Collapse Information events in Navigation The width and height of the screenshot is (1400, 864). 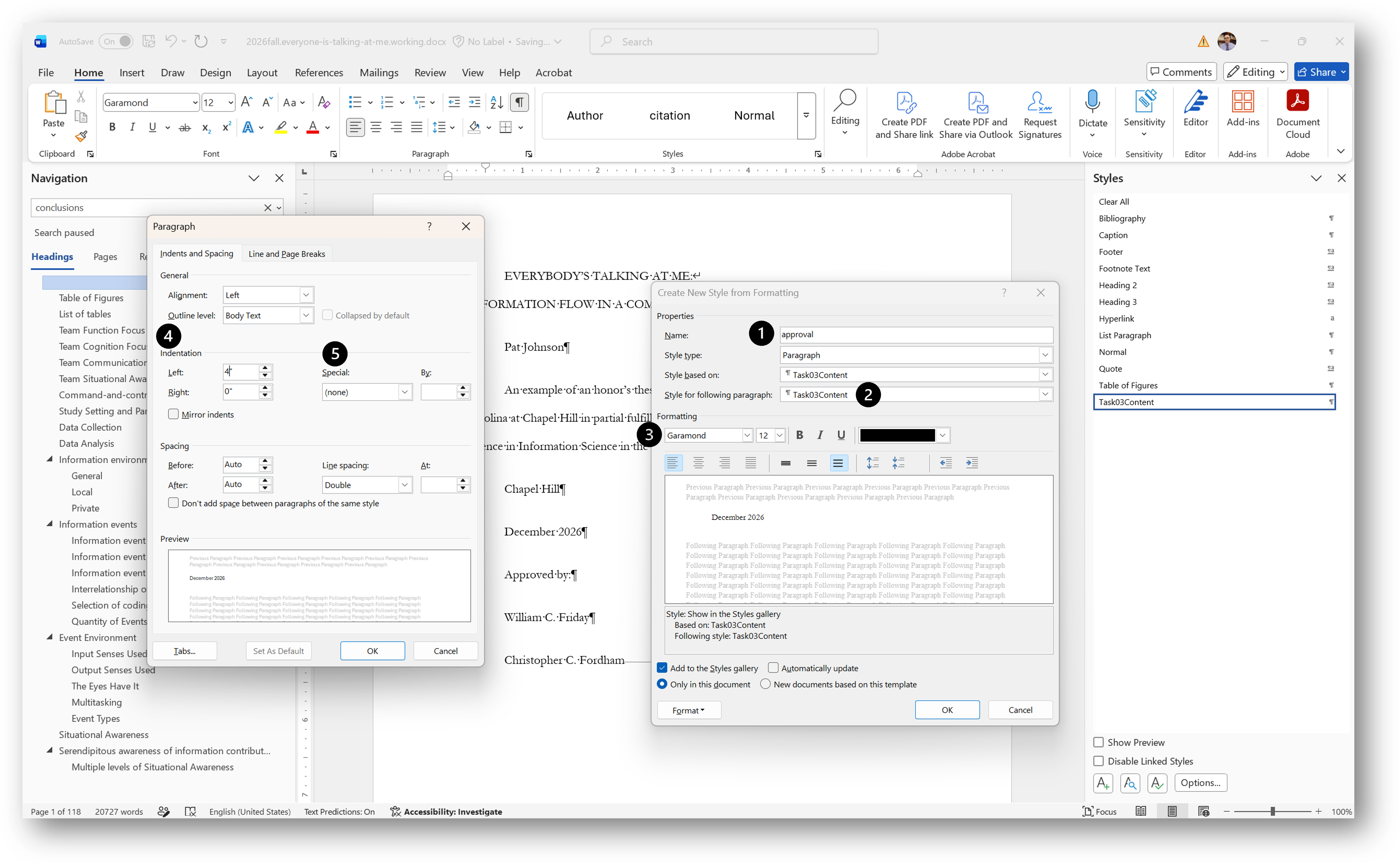point(50,523)
